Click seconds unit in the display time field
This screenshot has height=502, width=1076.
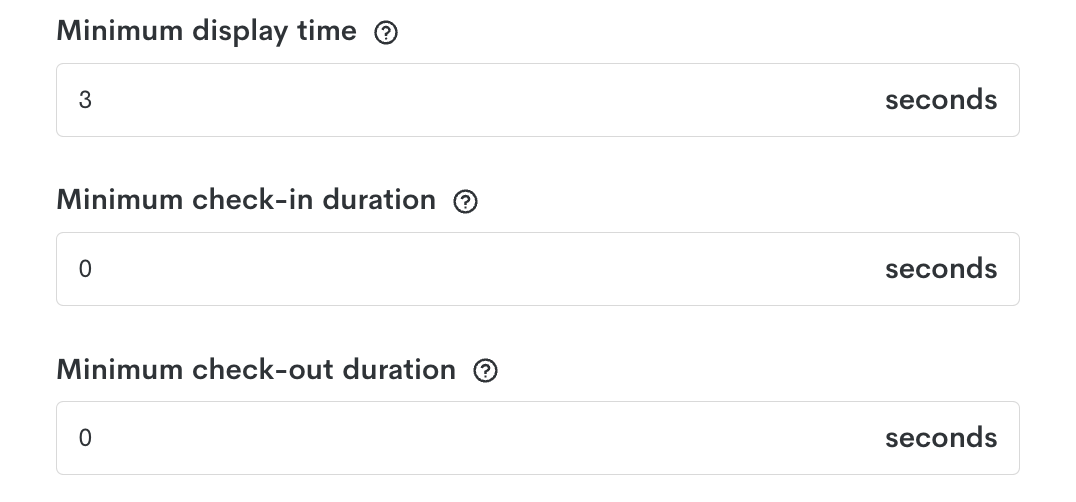(x=941, y=100)
